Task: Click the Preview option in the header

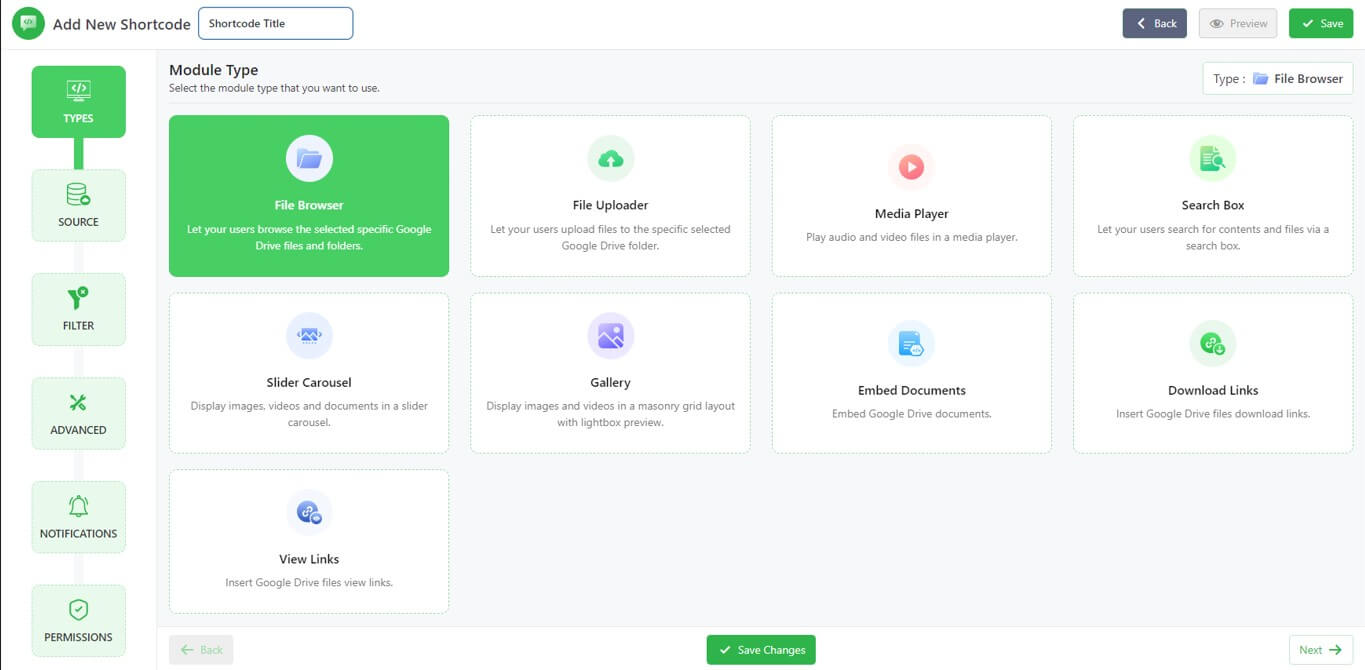Action: 1237,23
